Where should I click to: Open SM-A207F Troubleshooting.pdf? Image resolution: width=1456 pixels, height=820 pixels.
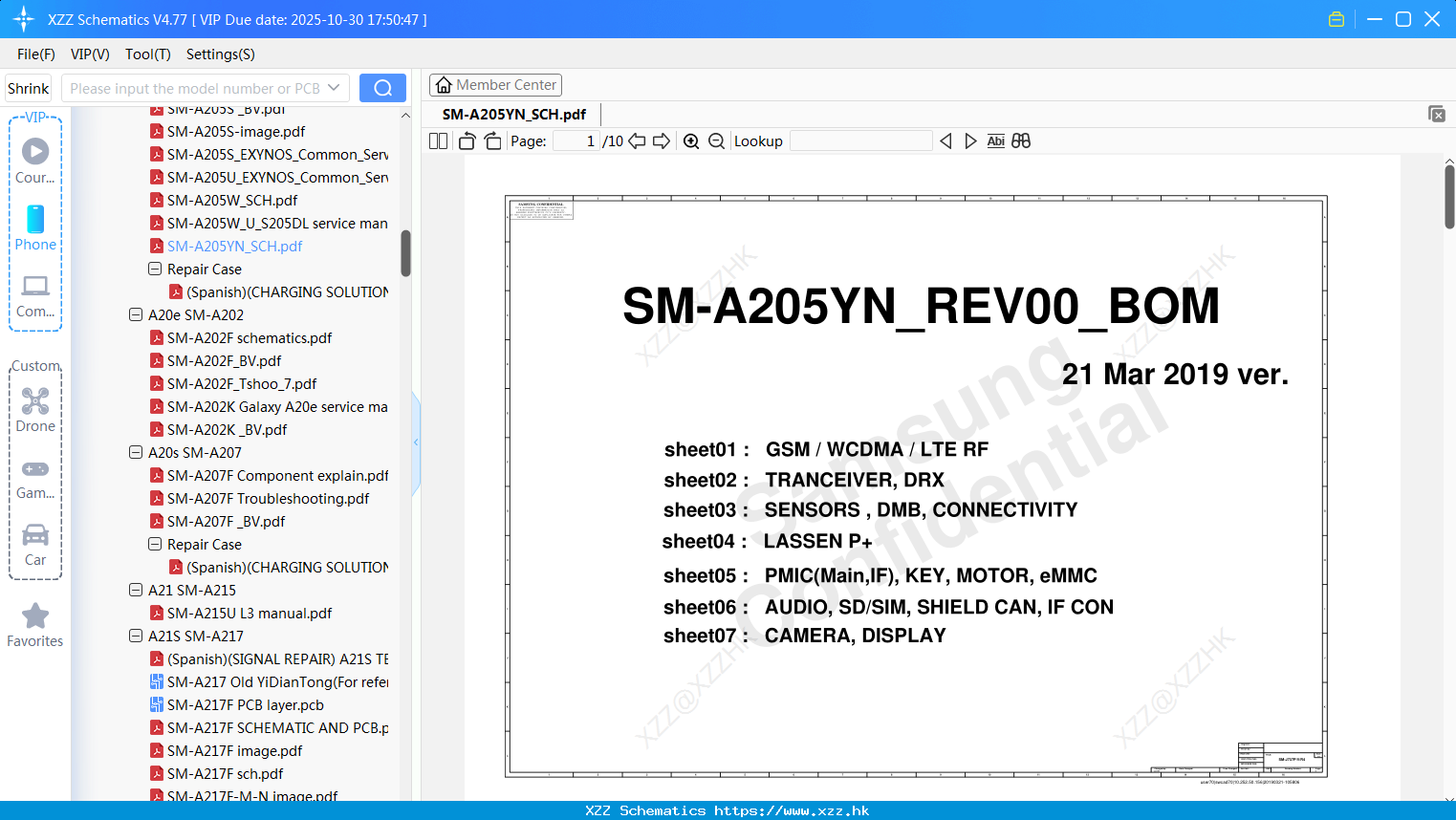268,498
